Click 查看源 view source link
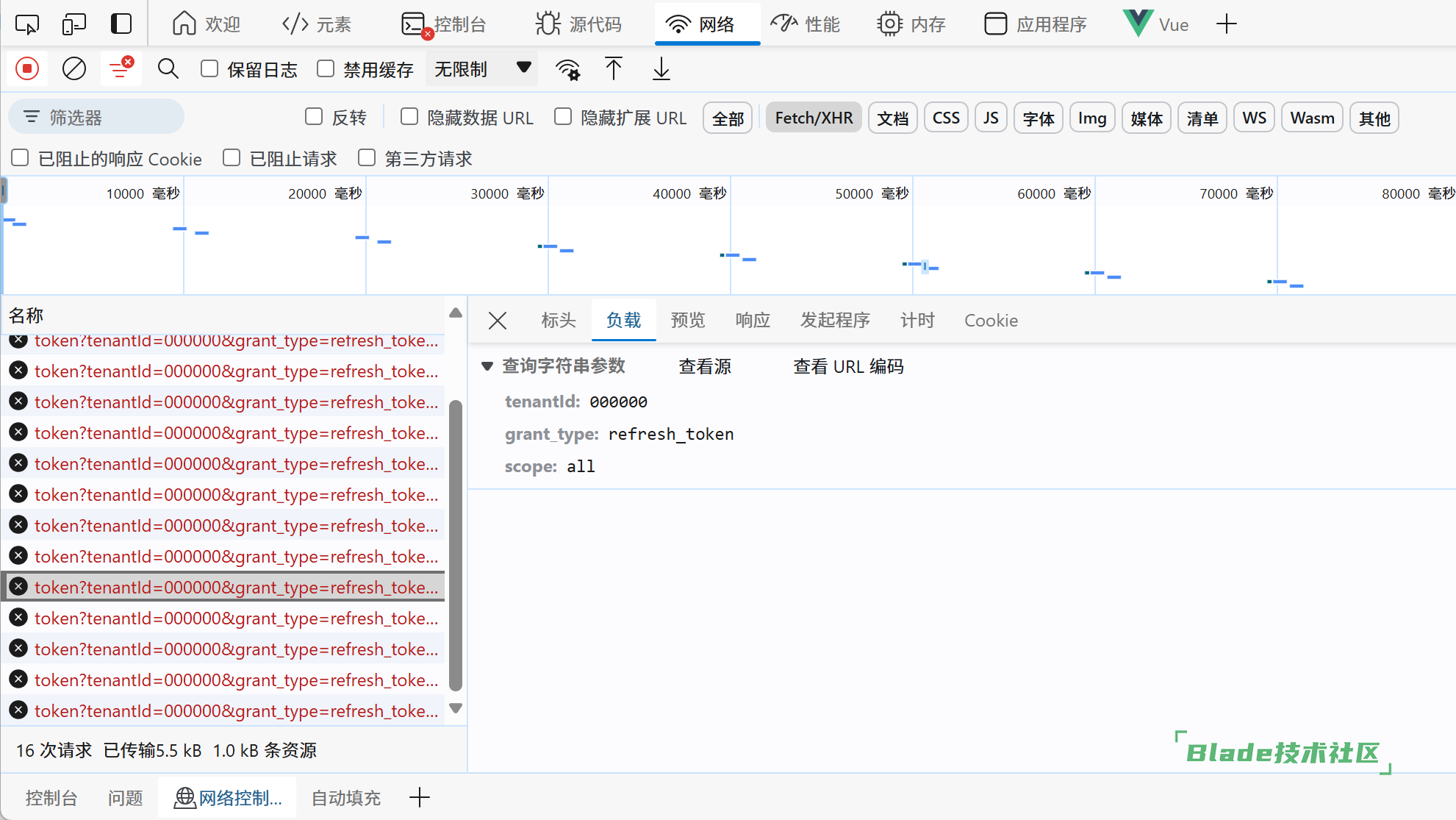1456x820 pixels. point(705,366)
